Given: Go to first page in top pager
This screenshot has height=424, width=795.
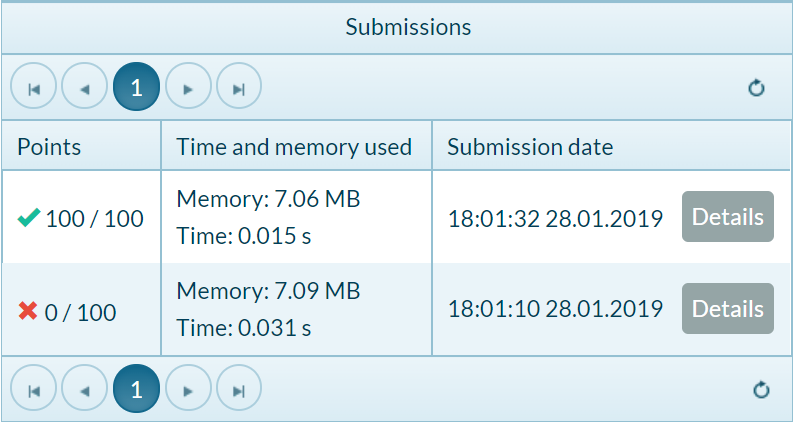Looking at the screenshot, I should pyautogui.click(x=33, y=86).
